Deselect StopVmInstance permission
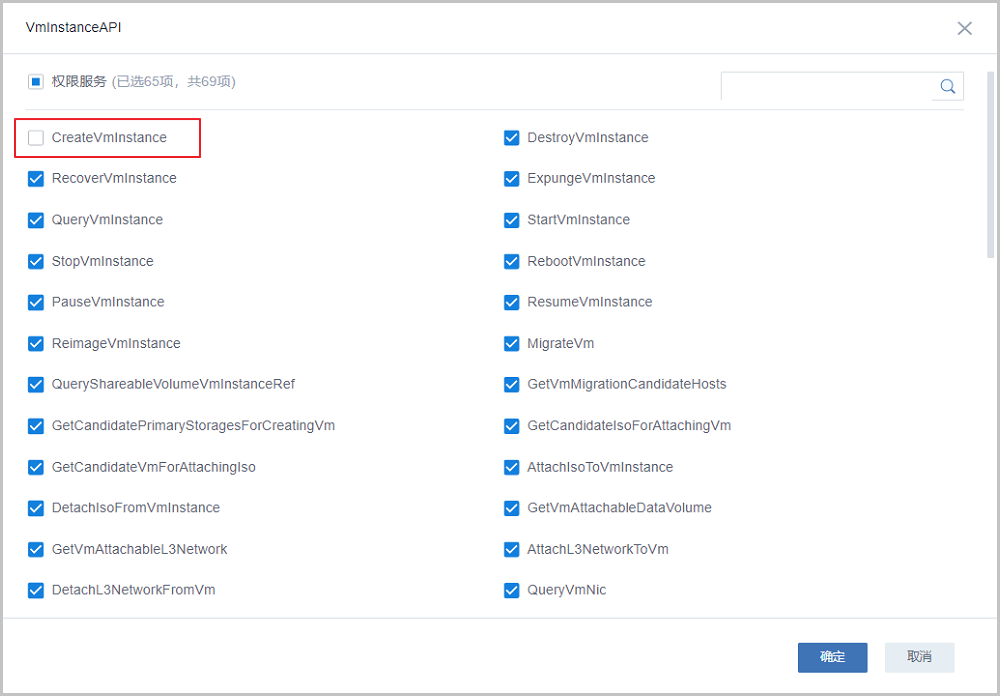1000x696 pixels. point(36,261)
